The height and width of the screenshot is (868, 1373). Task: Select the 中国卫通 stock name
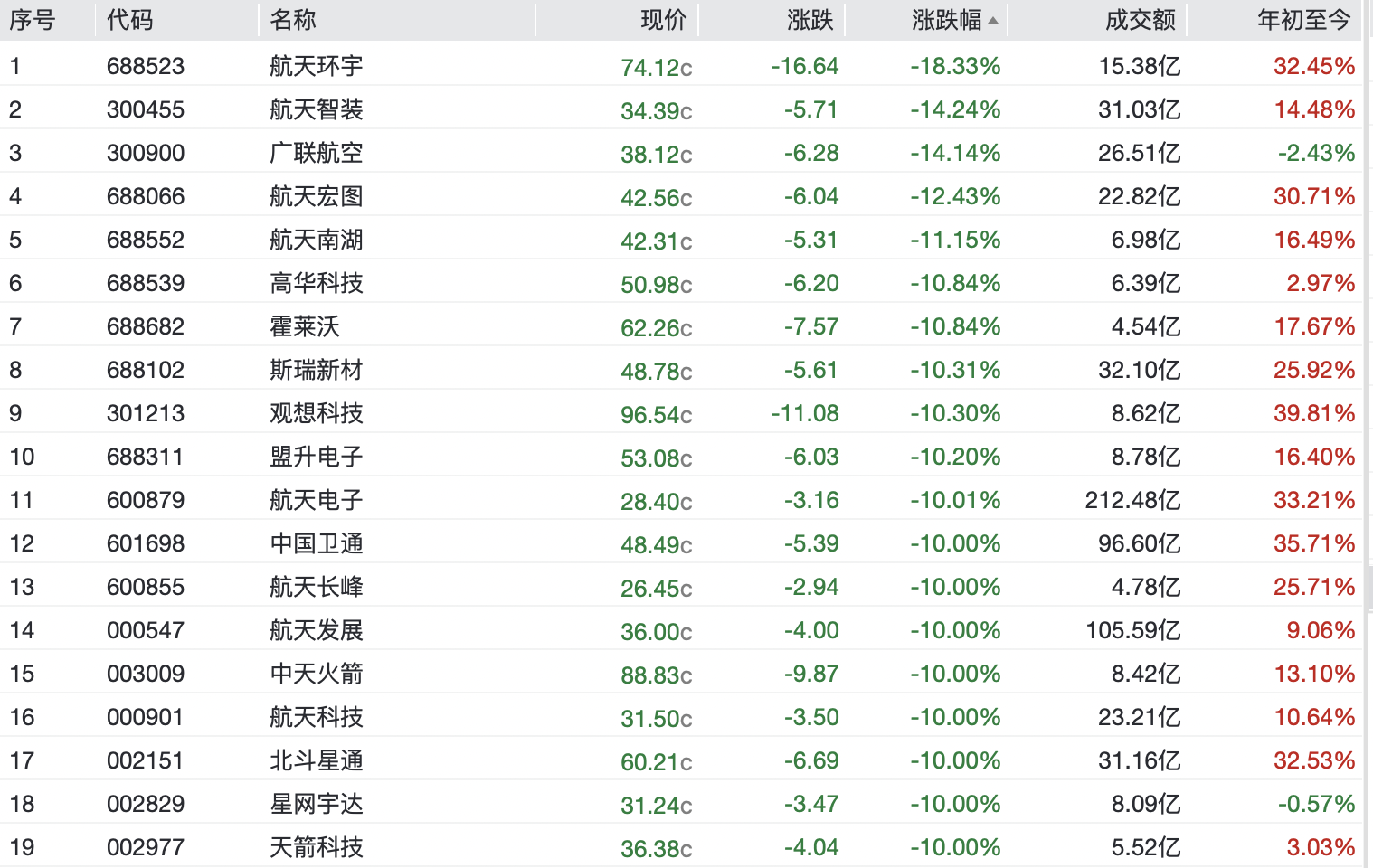[317, 543]
